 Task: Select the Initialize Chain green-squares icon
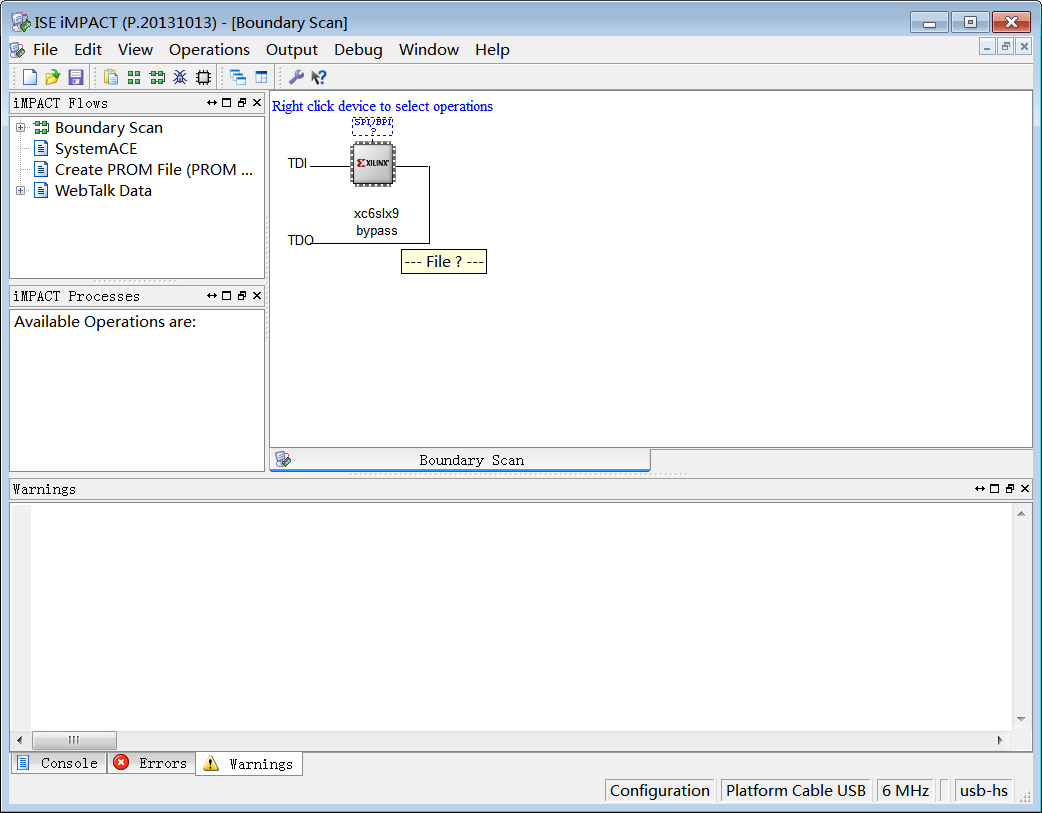pos(134,76)
